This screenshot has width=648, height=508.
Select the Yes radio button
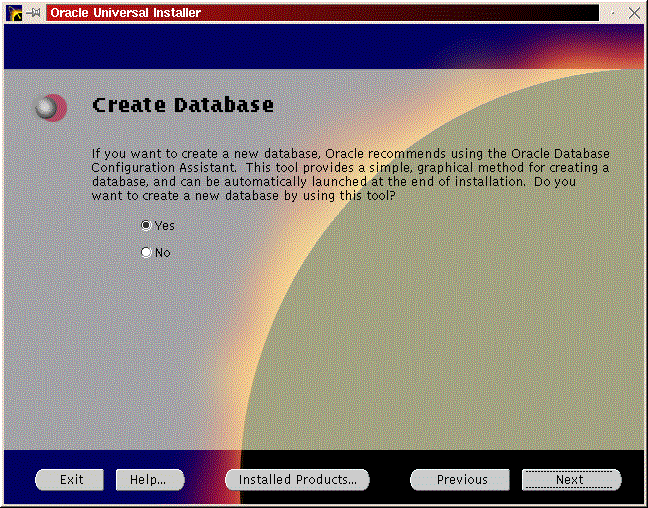[146, 226]
